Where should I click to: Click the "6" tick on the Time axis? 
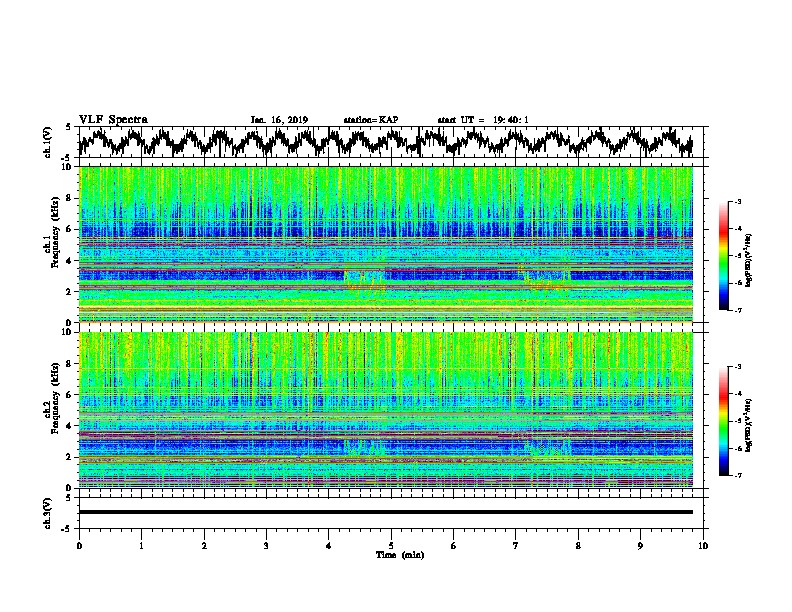454,546
